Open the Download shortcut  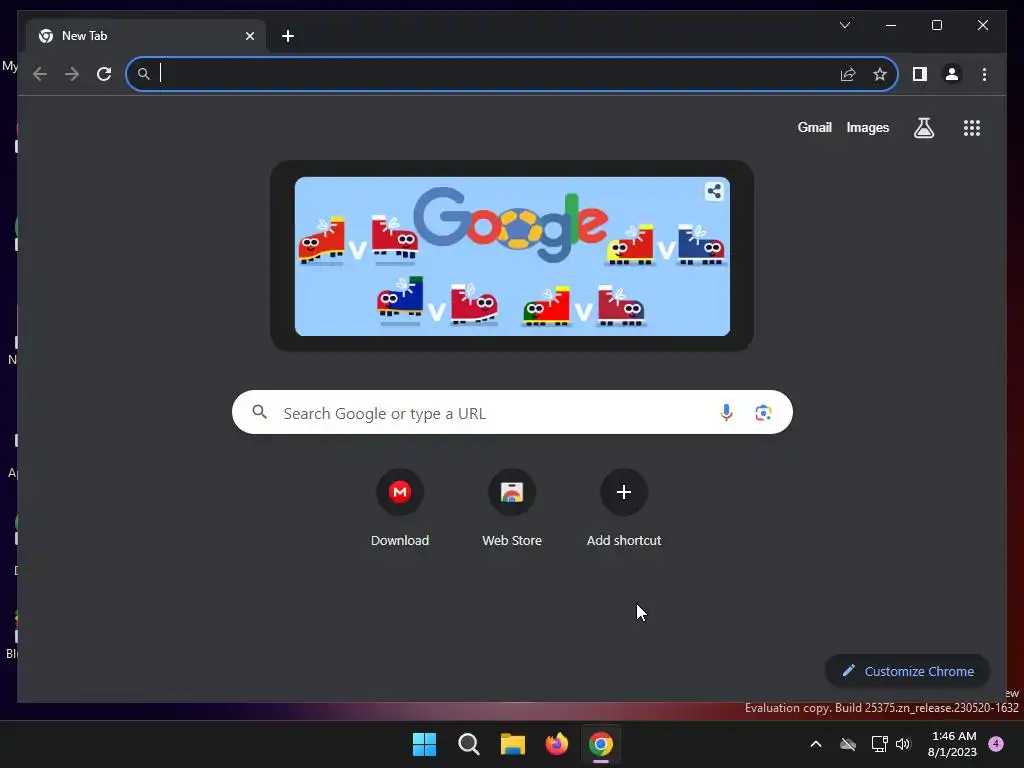coord(400,508)
